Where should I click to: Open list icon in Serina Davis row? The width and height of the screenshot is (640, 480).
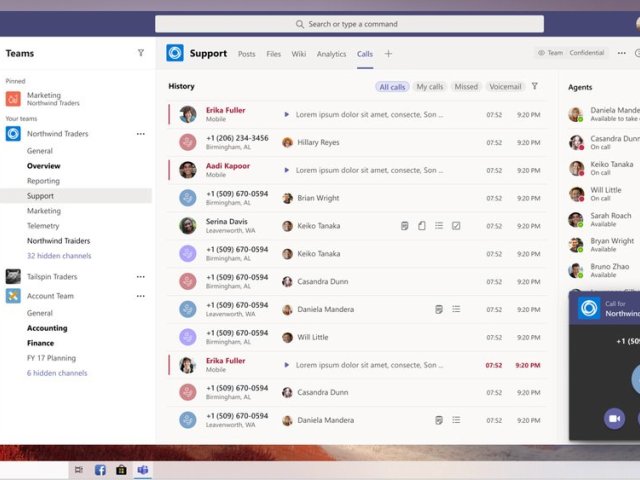(439, 226)
